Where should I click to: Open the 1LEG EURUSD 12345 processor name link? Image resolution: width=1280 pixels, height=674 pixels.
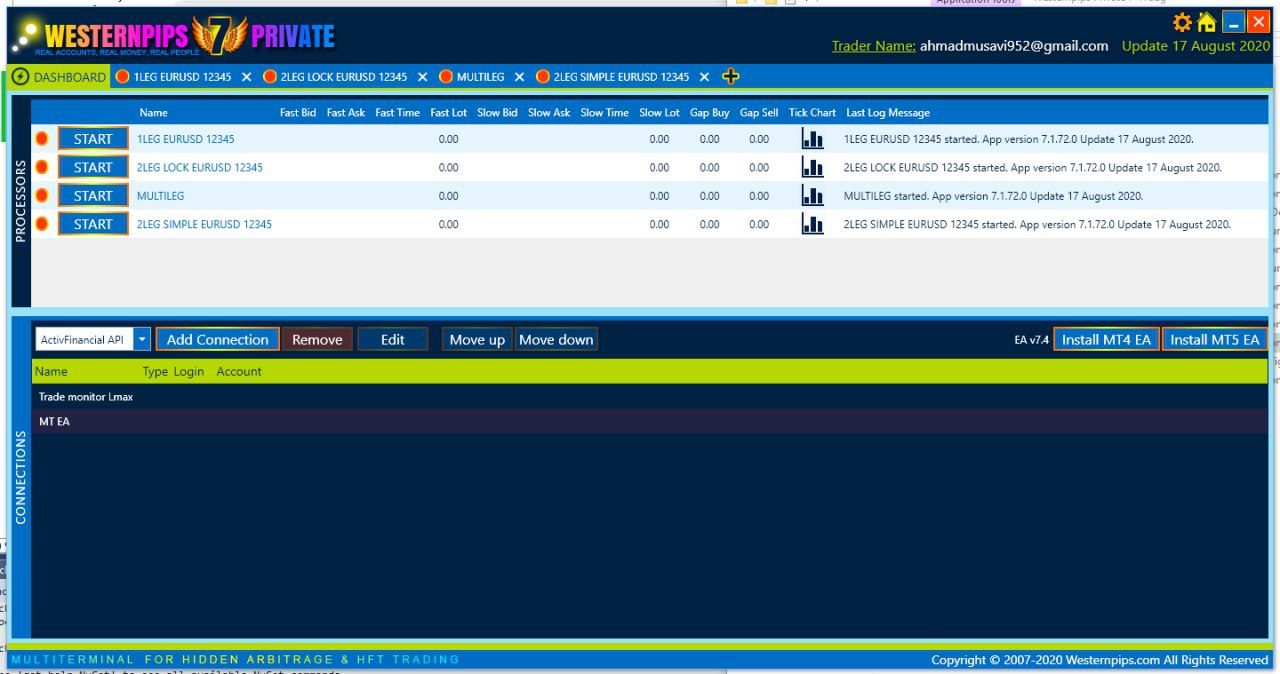tap(186, 139)
